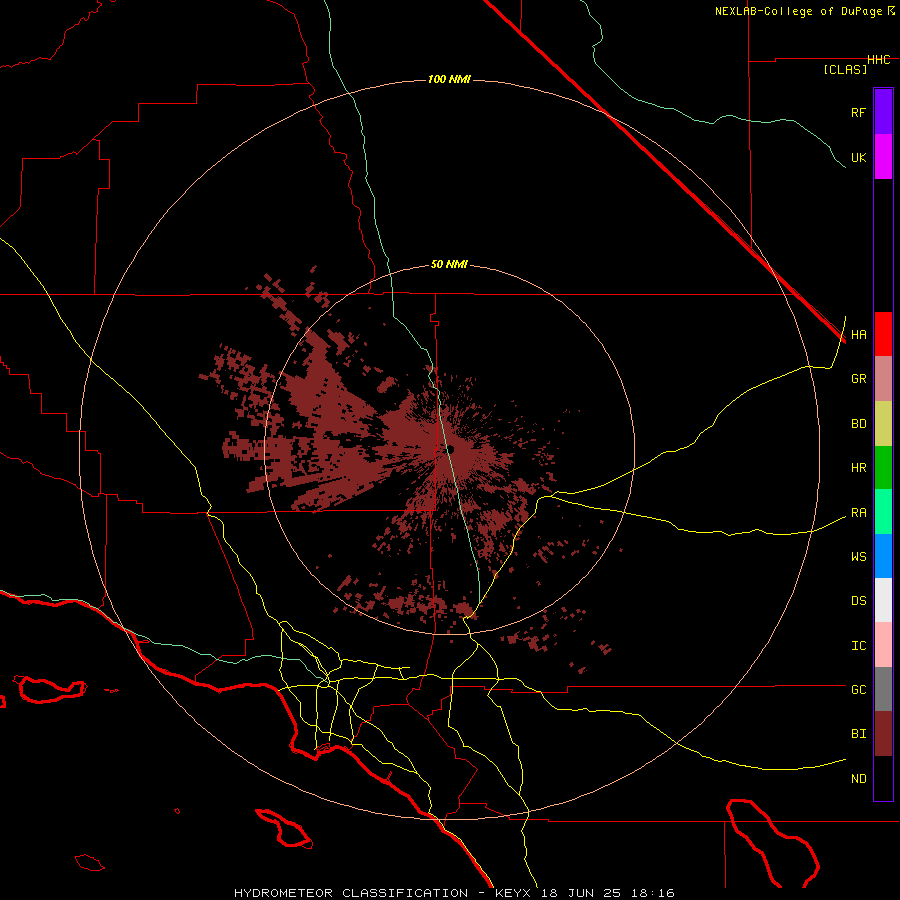The height and width of the screenshot is (900, 900).
Task: Click the BD legend label
Action: pyautogui.click(x=858, y=424)
